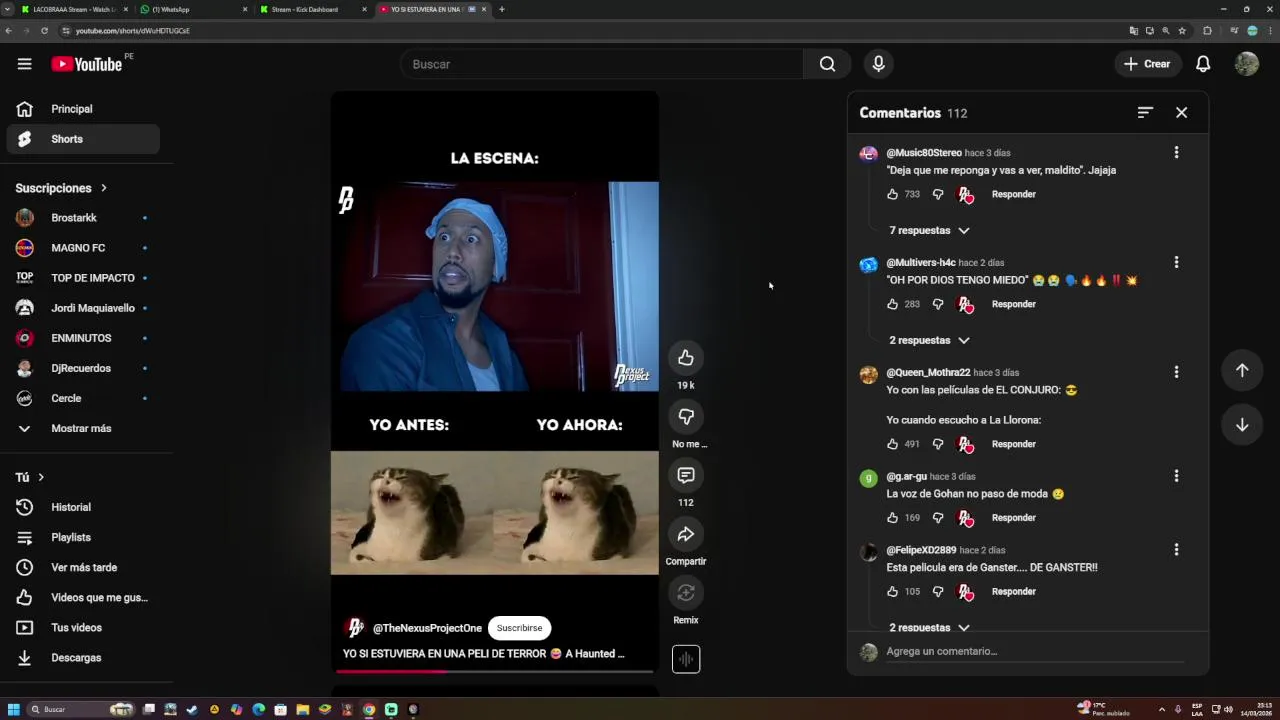Viewport: 1280px width, 720px height.
Task: Expand 7 respuestas under Music80Stereo comment
Action: (x=929, y=230)
